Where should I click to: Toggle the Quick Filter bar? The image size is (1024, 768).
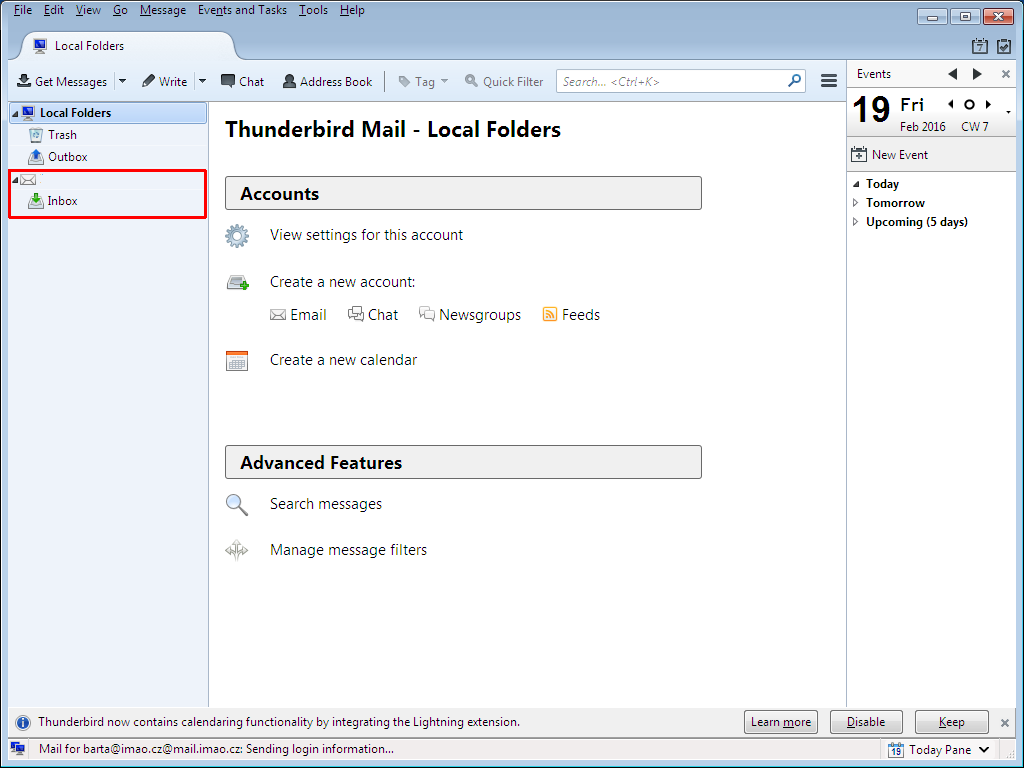504,81
